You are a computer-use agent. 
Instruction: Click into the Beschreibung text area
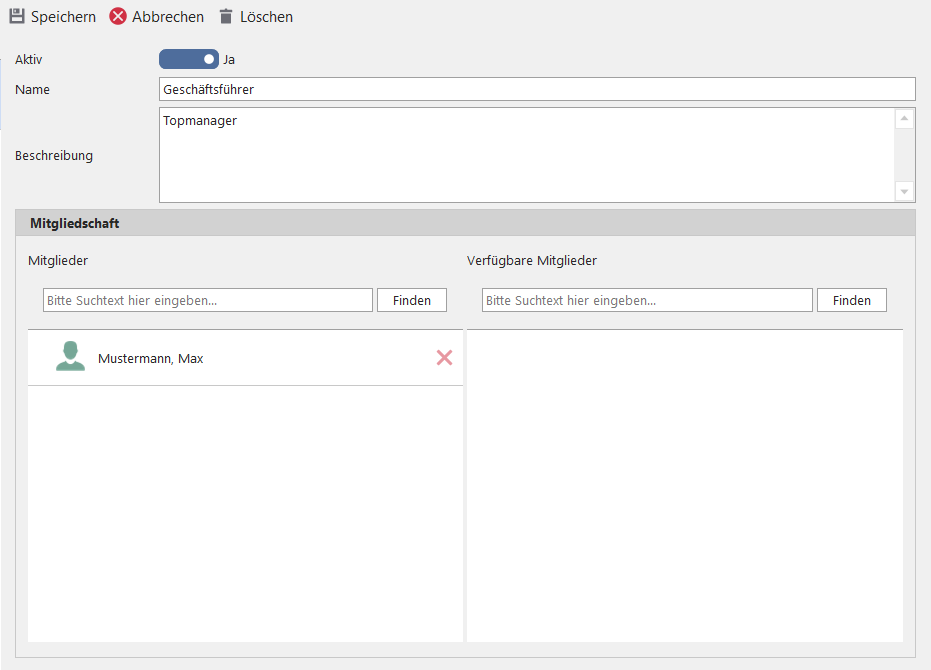(x=526, y=155)
